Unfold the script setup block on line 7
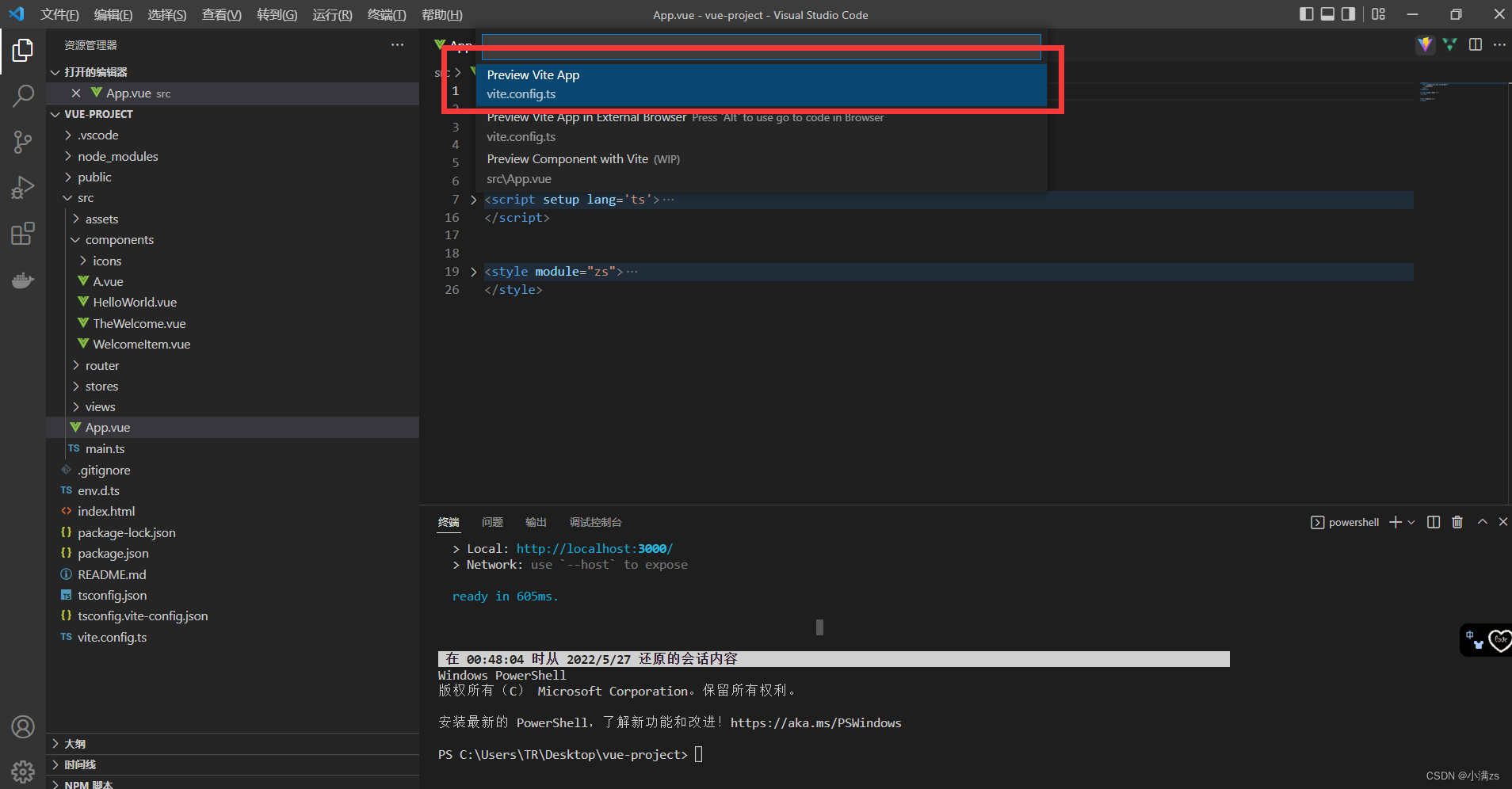The height and width of the screenshot is (789, 1512). tap(474, 200)
